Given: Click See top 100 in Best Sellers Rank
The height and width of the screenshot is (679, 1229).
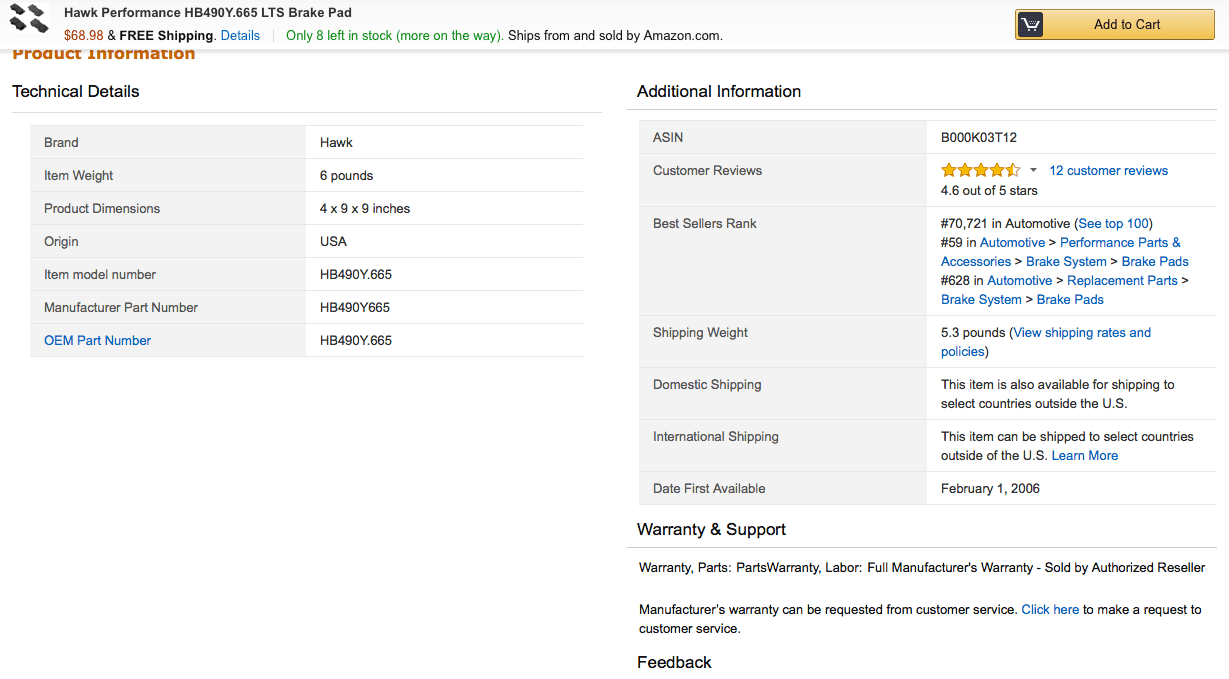Looking at the screenshot, I should click(1112, 223).
